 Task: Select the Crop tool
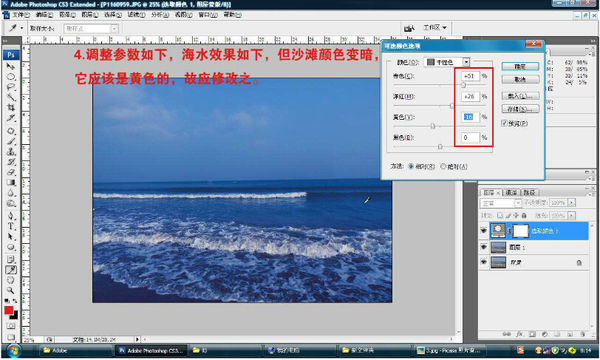click(11, 108)
